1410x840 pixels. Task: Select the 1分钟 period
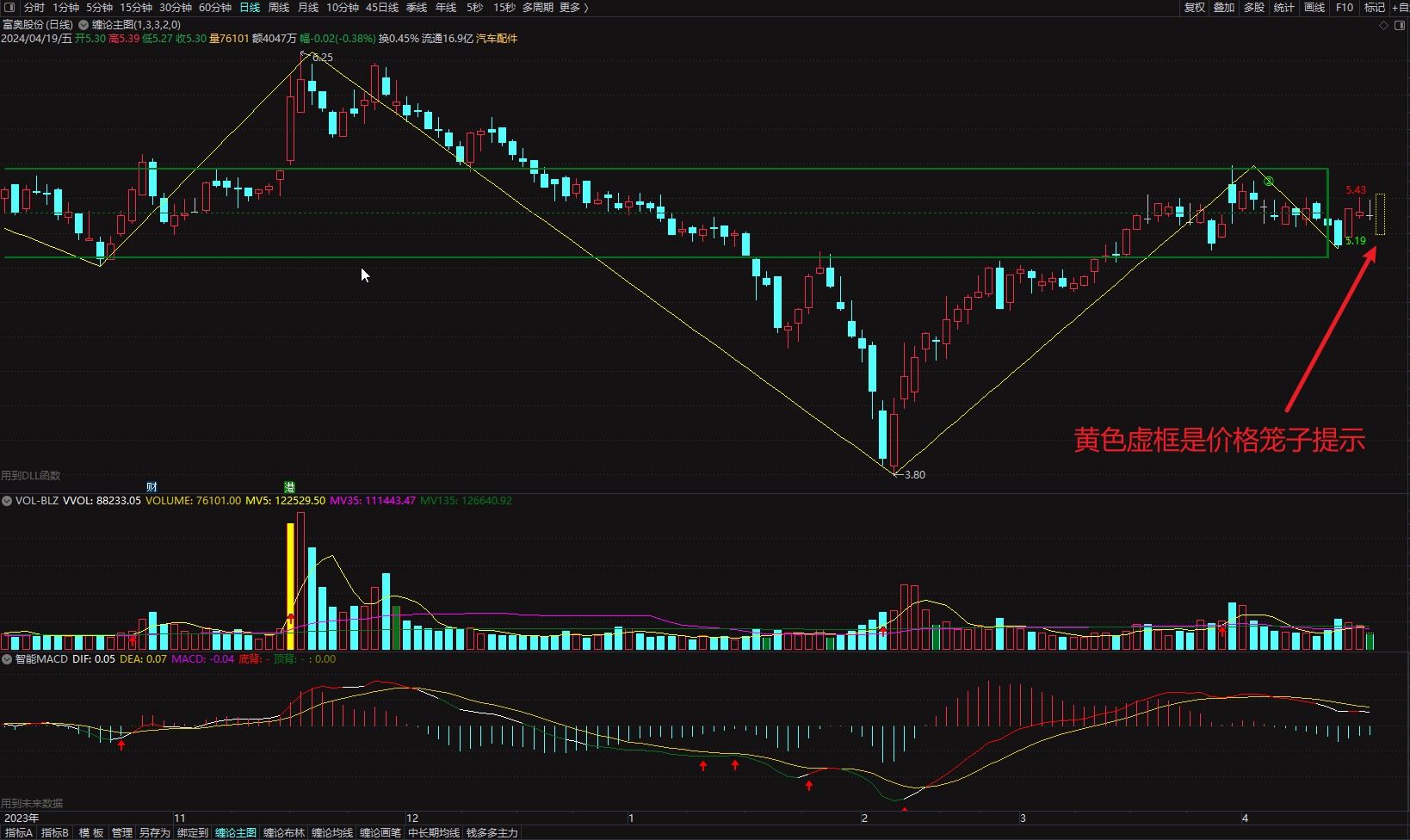click(66, 7)
